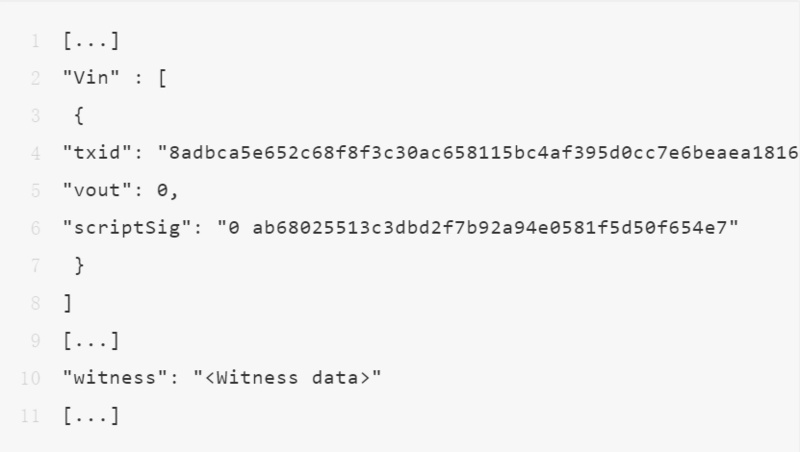Click the closing curly brace on line 7
The height and width of the screenshot is (452, 800).
(x=79, y=266)
